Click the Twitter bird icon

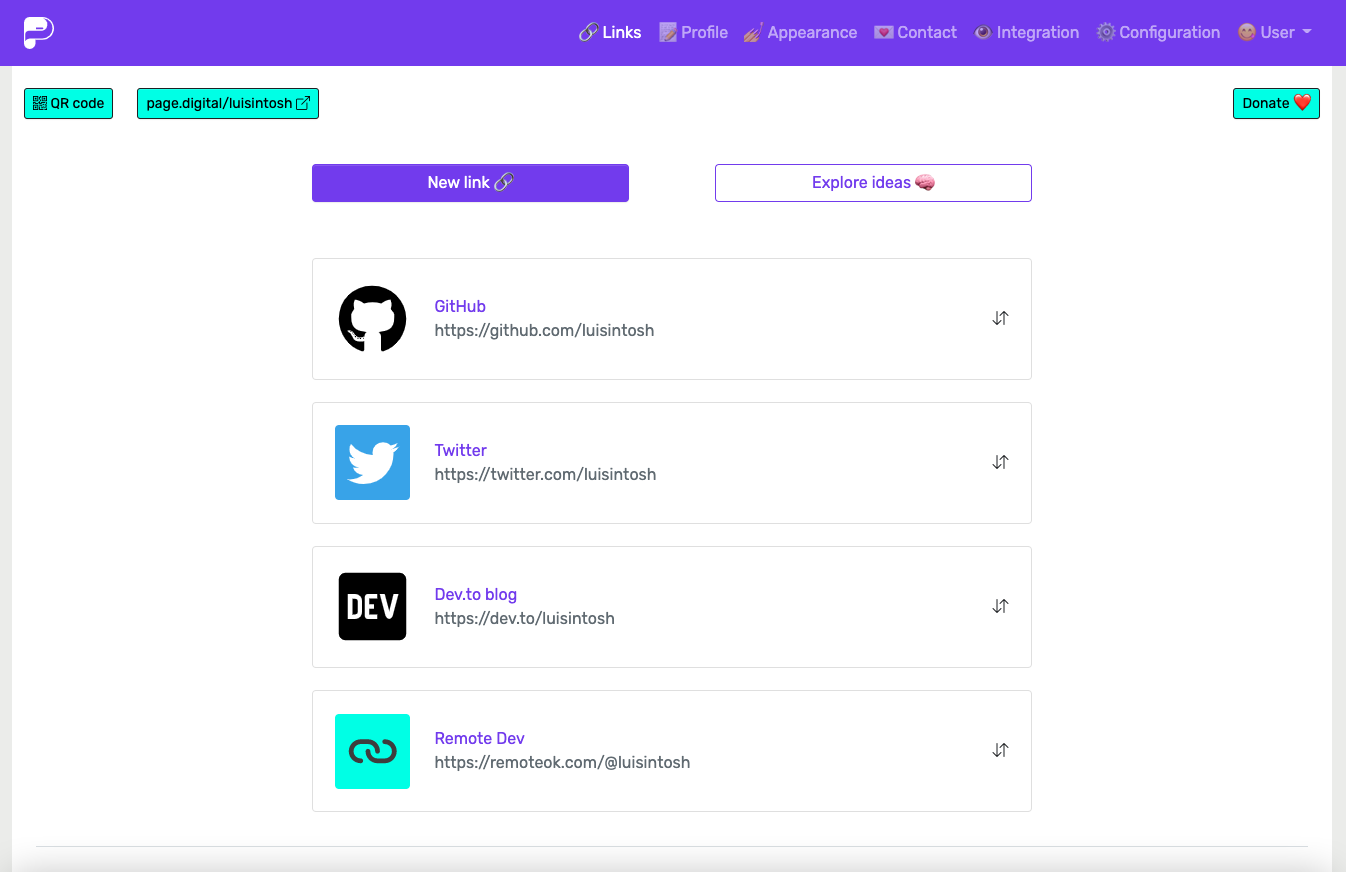(372, 462)
